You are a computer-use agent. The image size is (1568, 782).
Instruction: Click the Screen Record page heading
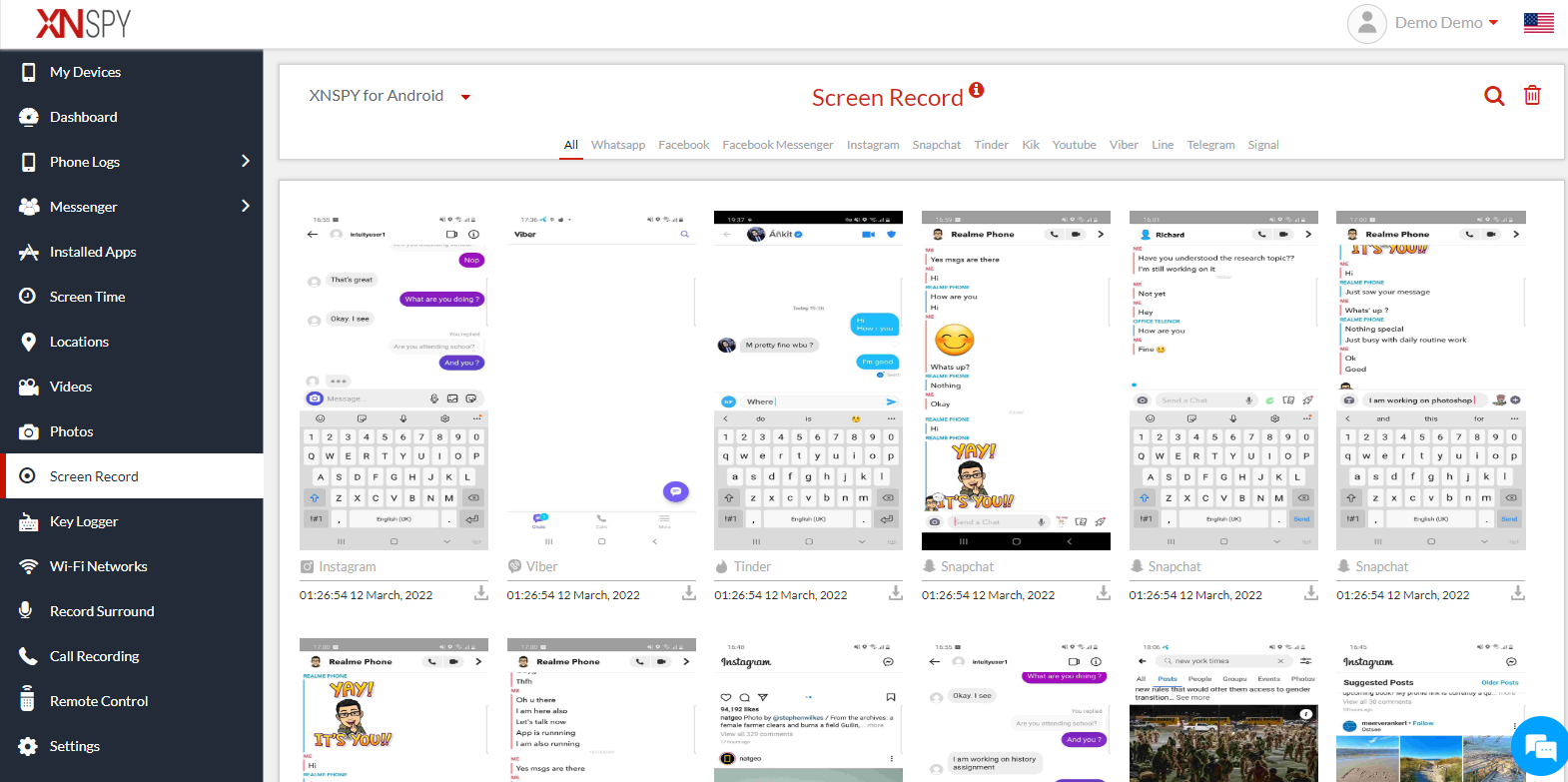pos(887,98)
